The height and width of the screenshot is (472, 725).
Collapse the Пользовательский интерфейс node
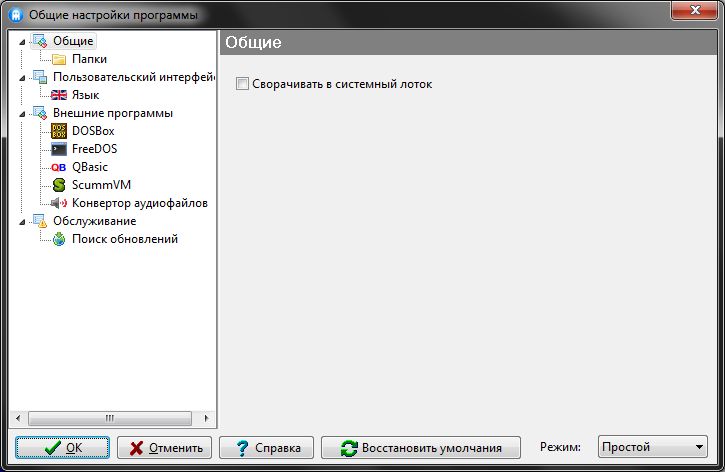click(x=22, y=78)
